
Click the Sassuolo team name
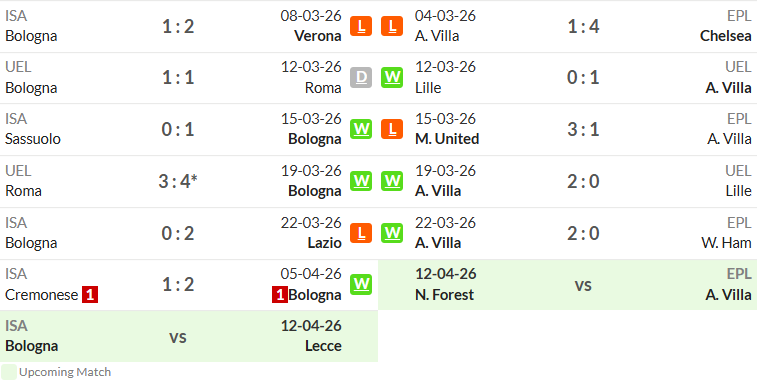pos(33,139)
